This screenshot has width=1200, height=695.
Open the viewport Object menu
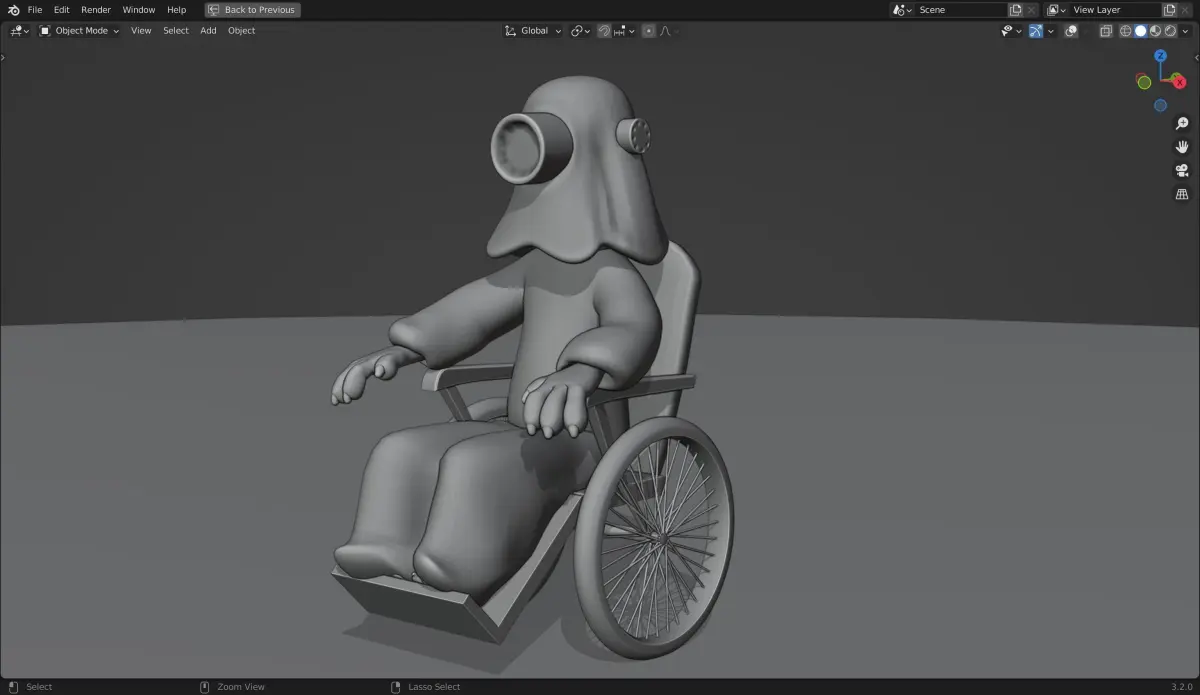[x=241, y=31]
